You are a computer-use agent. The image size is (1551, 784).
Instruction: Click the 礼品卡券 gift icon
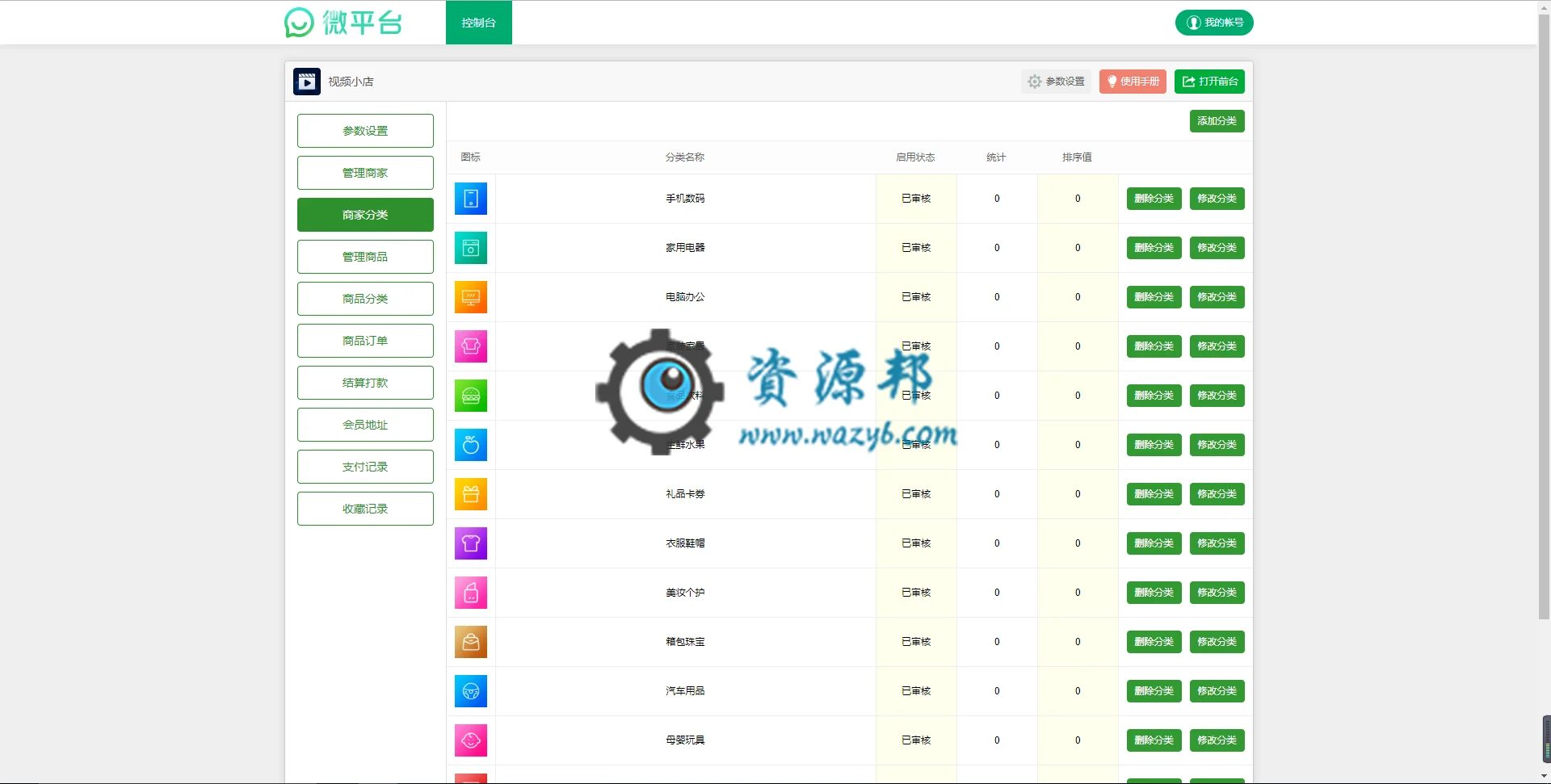(471, 494)
